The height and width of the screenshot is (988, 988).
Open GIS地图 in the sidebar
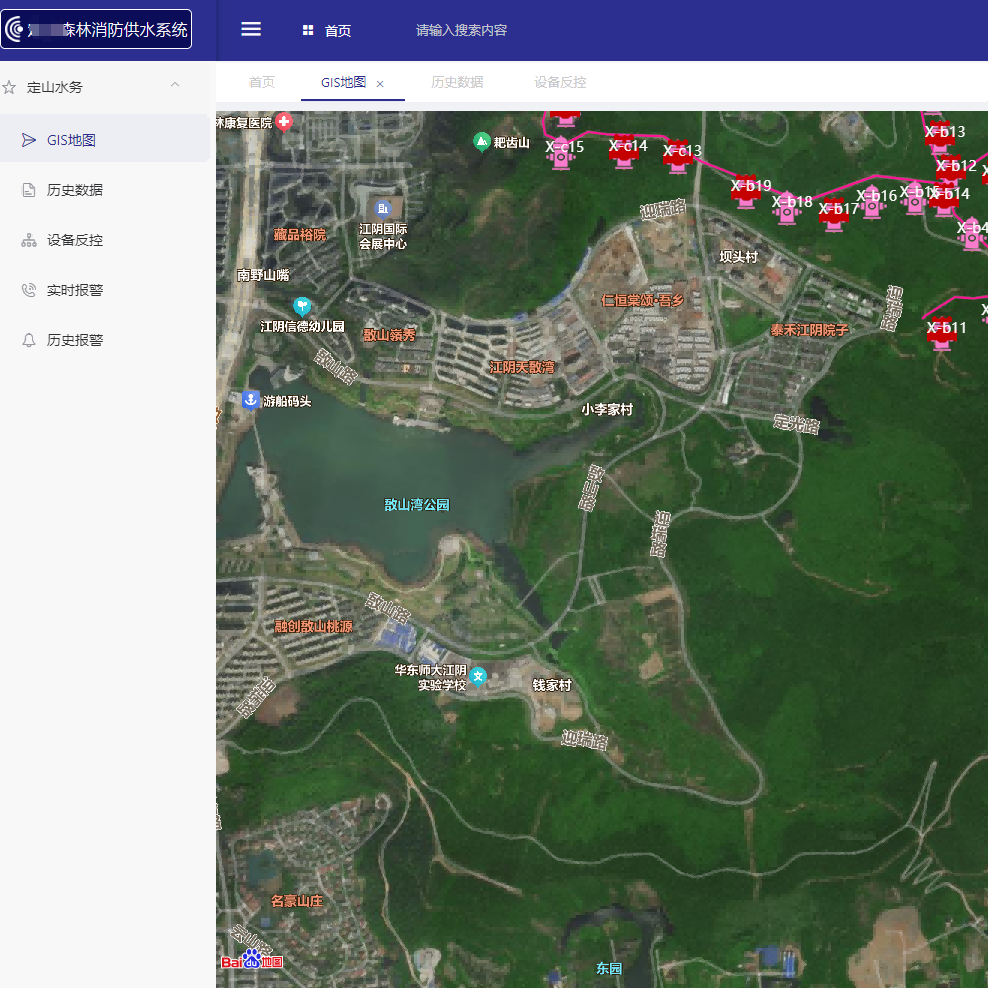click(x=72, y=140)
